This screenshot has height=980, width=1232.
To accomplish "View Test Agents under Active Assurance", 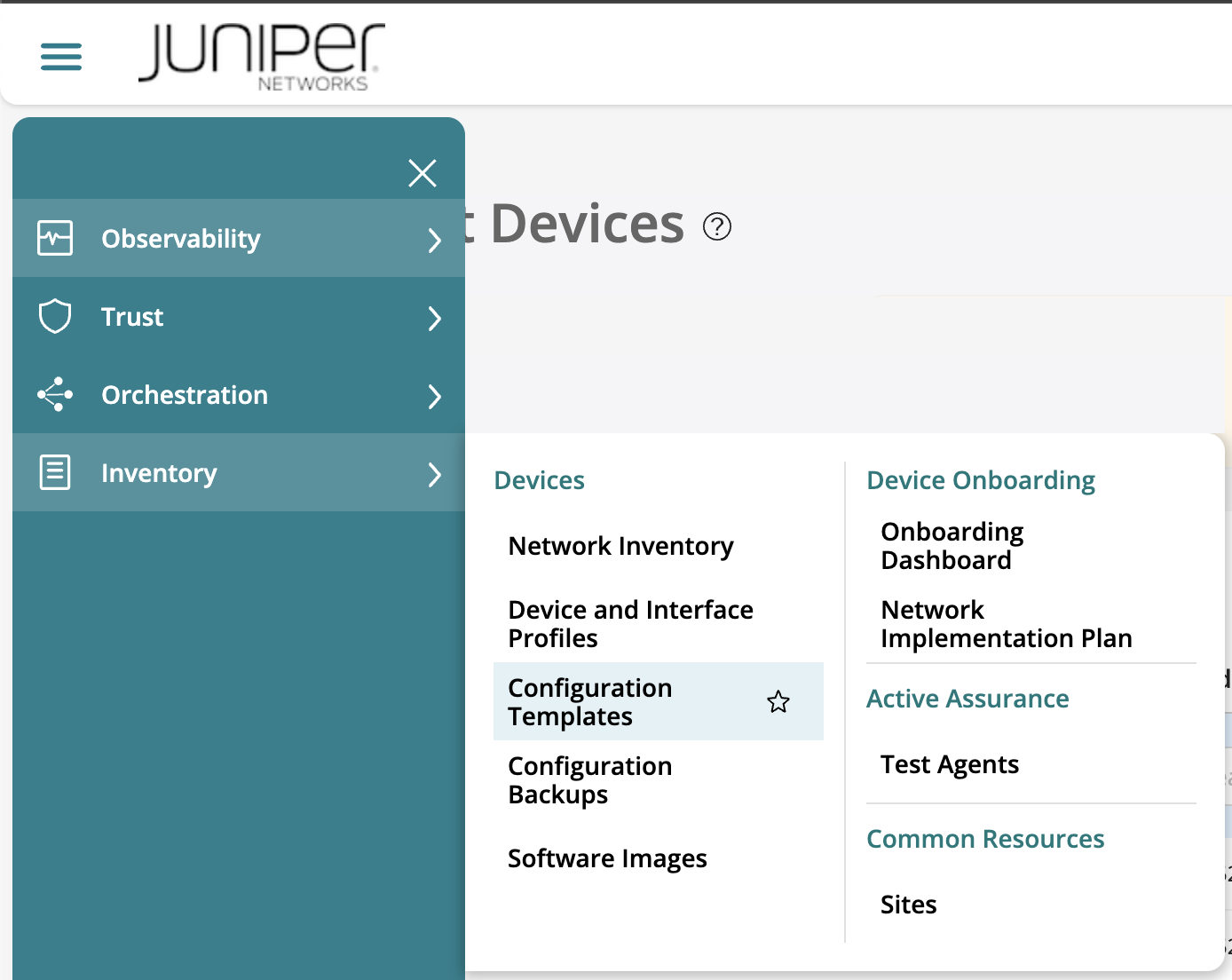I will click(950, 763).
